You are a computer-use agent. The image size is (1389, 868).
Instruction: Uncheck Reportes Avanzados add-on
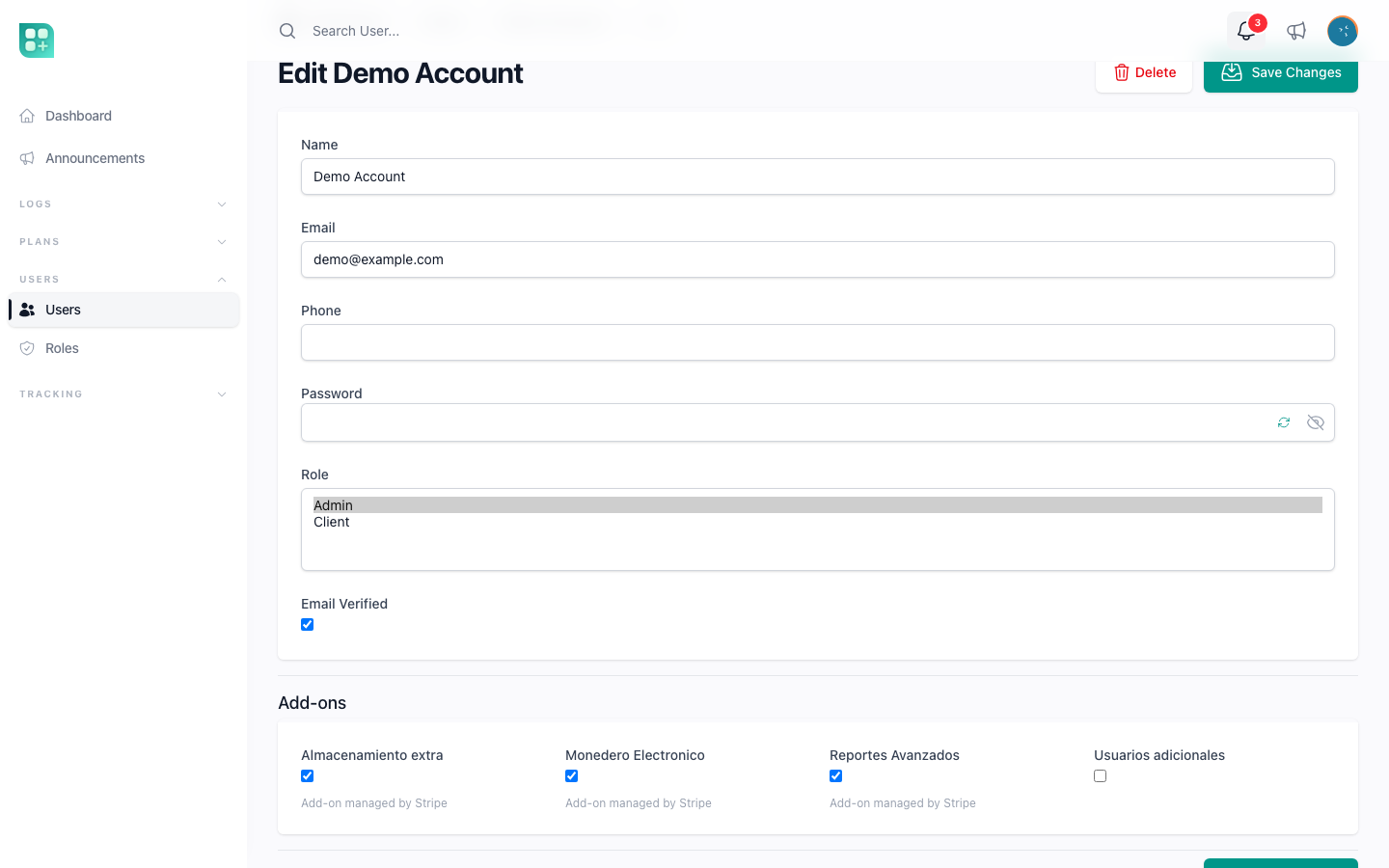coord(836,776)
